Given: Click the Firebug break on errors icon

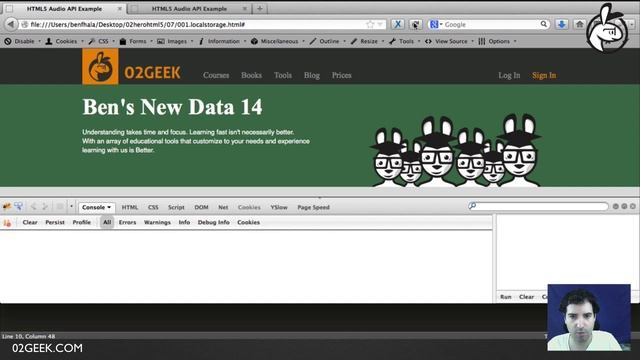Looking at the screenshot, I should tap(7, 222).
